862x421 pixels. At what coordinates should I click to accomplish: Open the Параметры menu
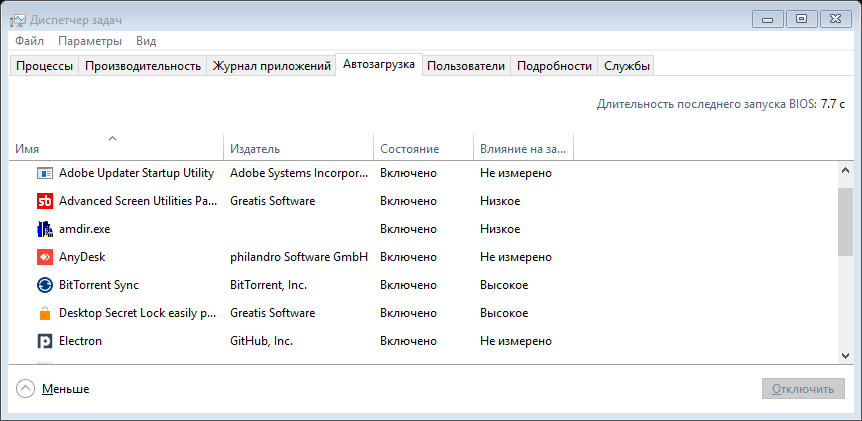[x=90, y=41]
